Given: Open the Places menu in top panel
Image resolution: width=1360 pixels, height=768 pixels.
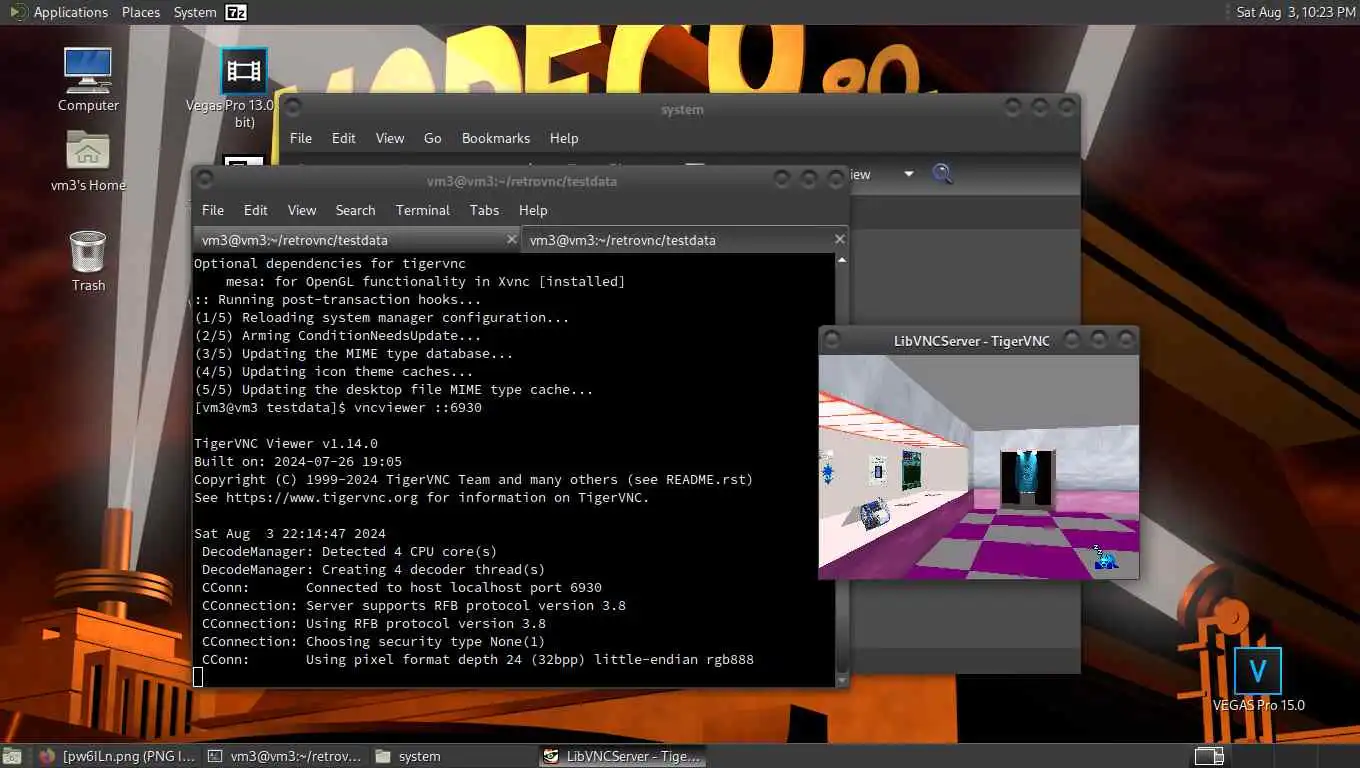Looking at the screenshot, I should point(141,12).
